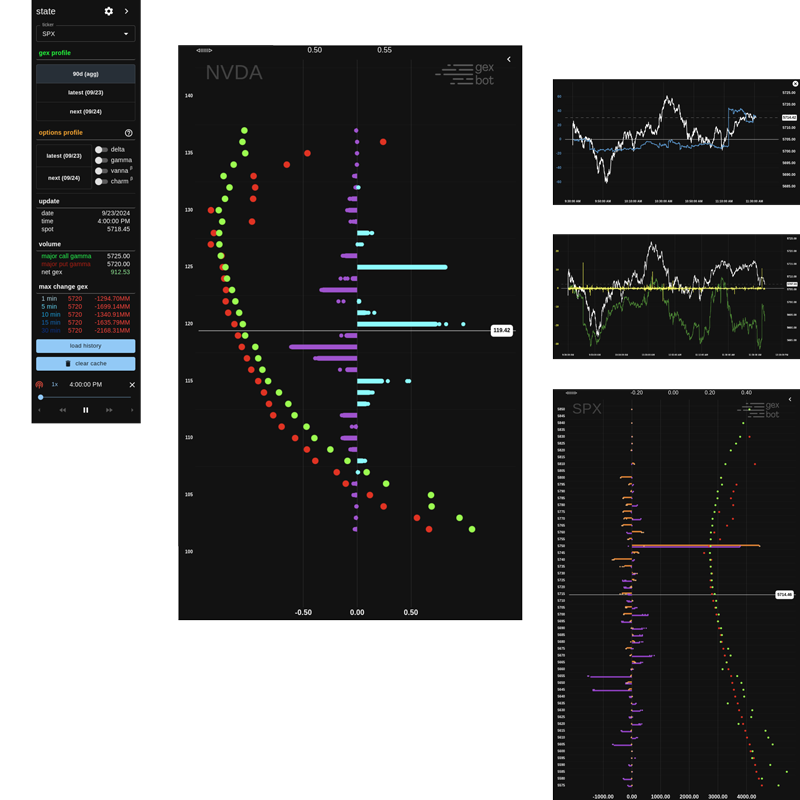Click the gex profile section heading
The width and height of the screenshot is (800, 800).
[55, 53]
